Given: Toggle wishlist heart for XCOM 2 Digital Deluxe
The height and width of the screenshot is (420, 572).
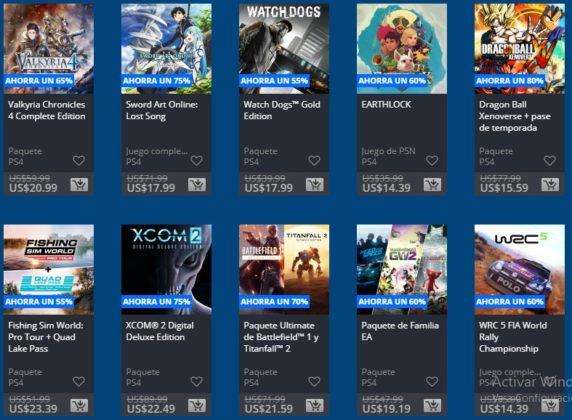Looking at the screenshot, I should 197,382.
